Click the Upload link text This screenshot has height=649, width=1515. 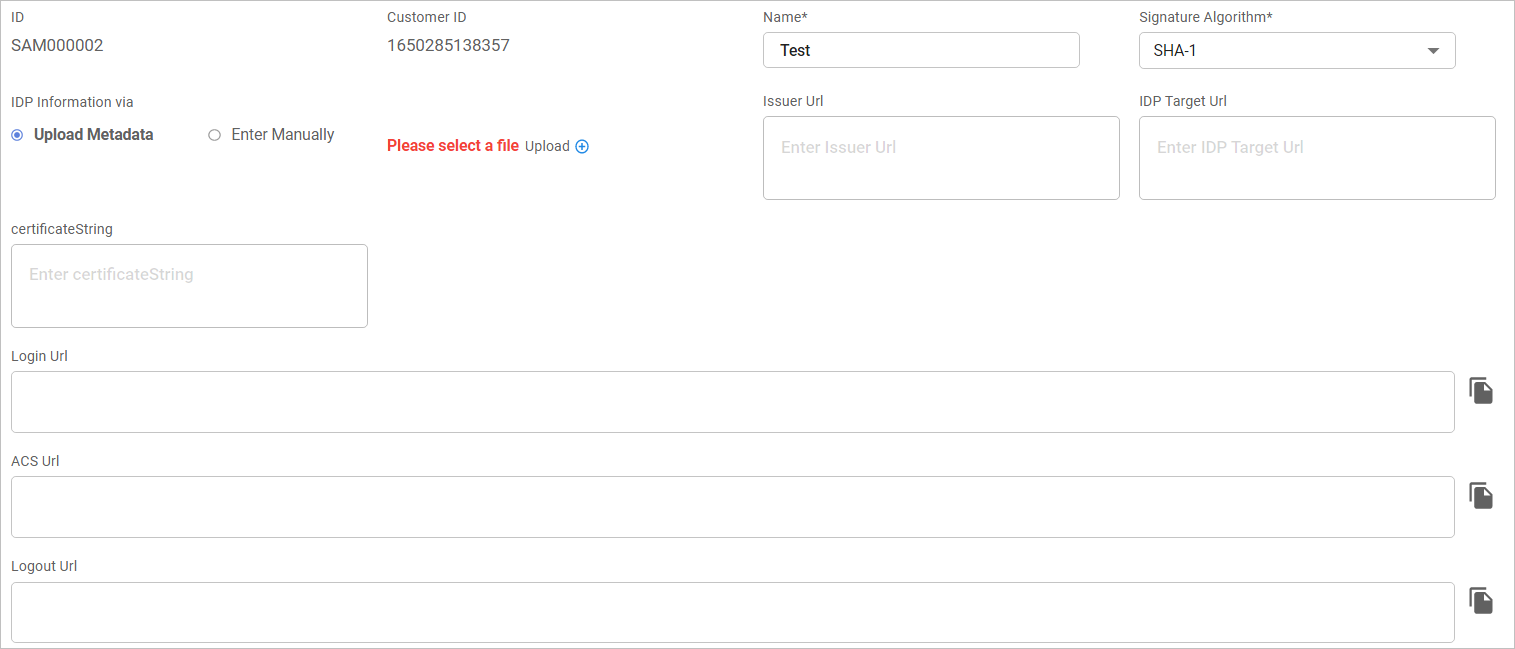coord(547,147)
